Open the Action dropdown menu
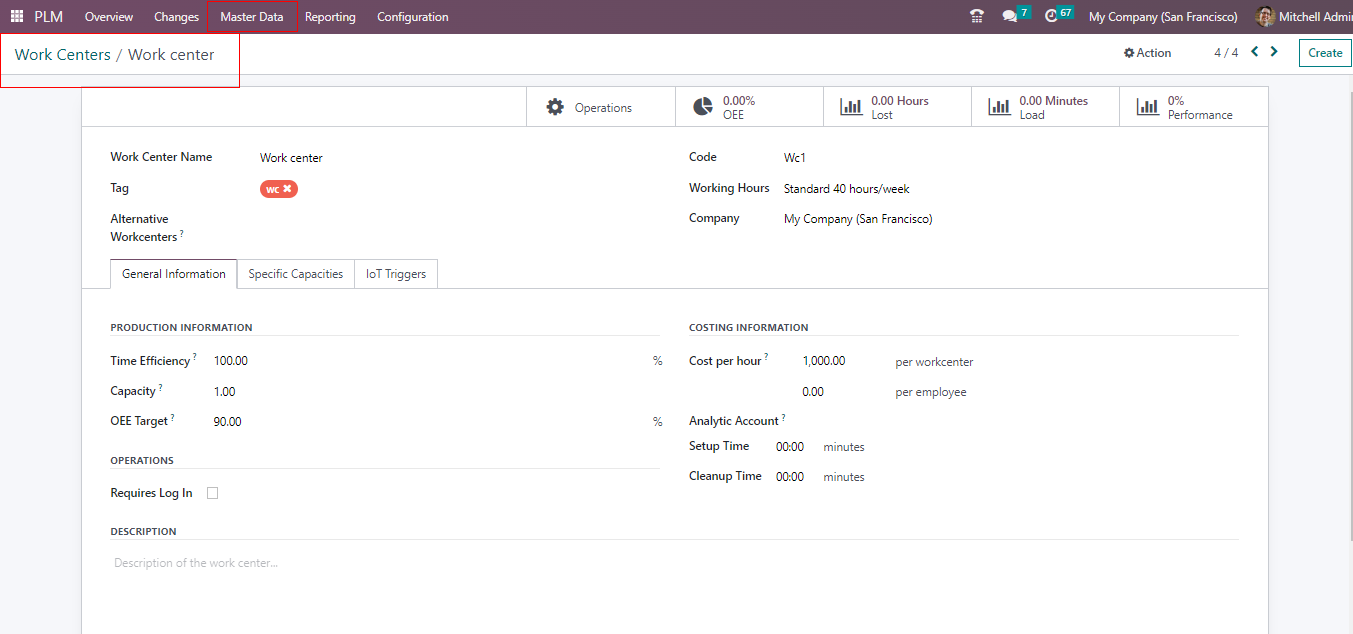1353x634 pixels. [x=1147, y=53]
